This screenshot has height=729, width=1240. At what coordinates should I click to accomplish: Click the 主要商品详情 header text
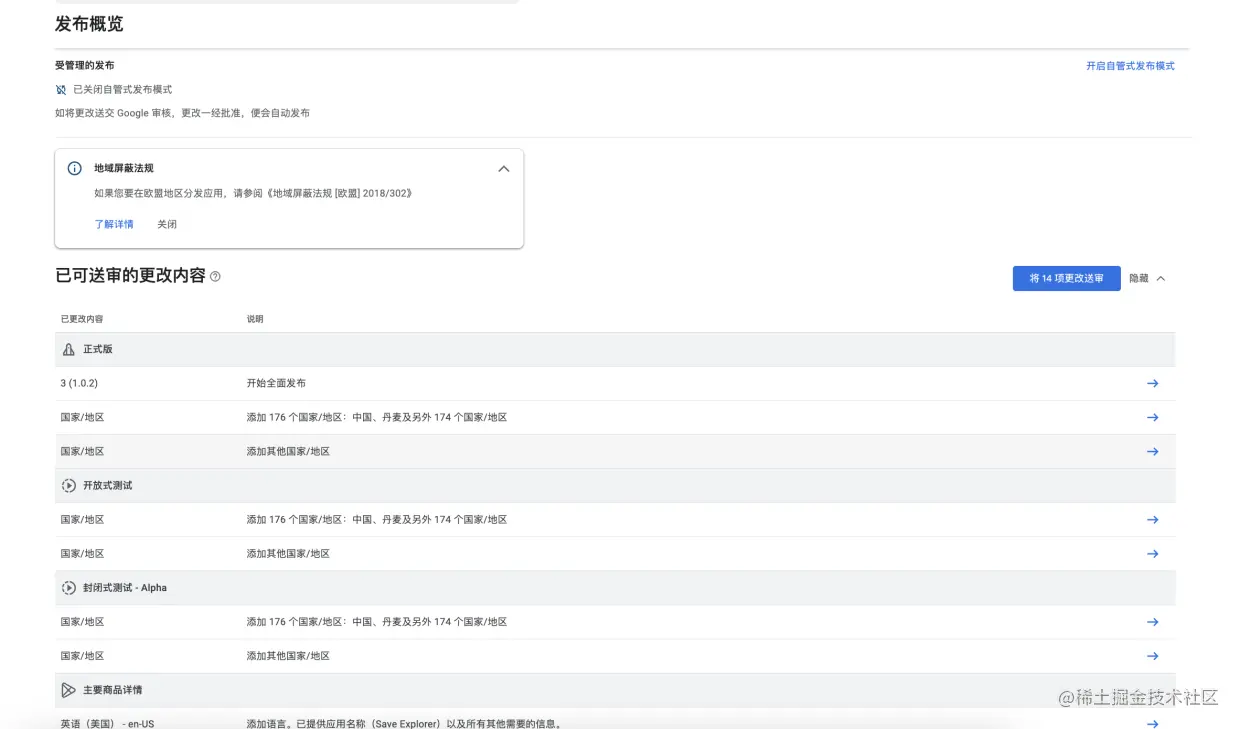click(x=112, y=690)
